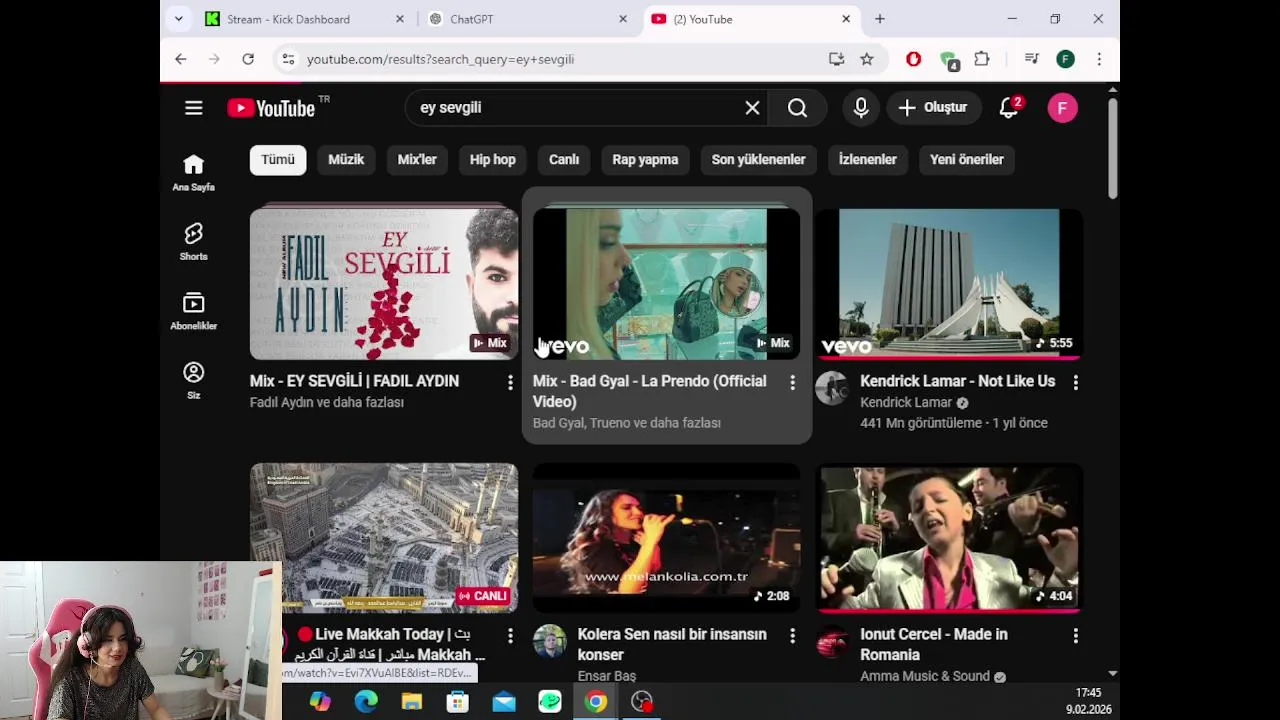Open the YouTube hamburger guide menu

pos(194,108)
